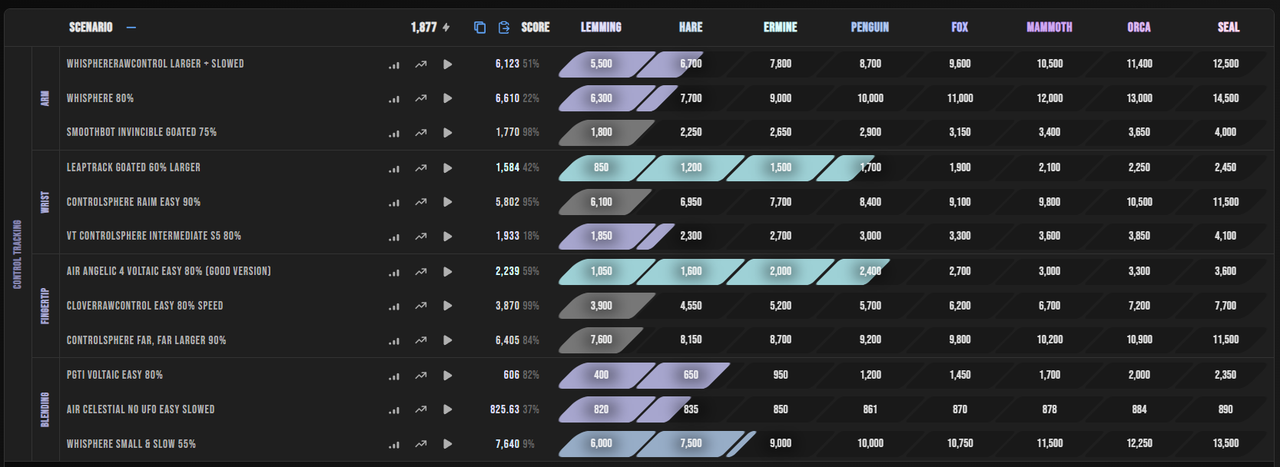The image size is (1280, 467).
Task: Show the bars icon for Whisphere 80%
Action: tap(394, 98)
